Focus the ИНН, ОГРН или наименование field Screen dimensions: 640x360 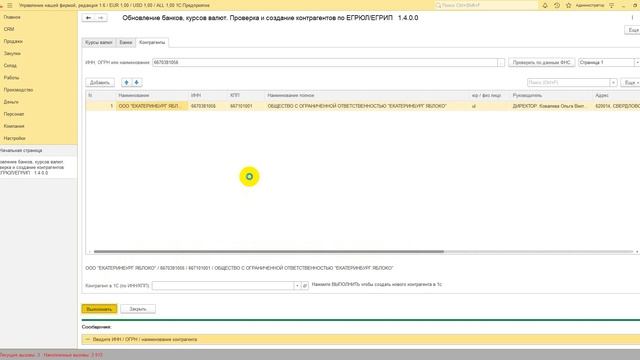325,62
